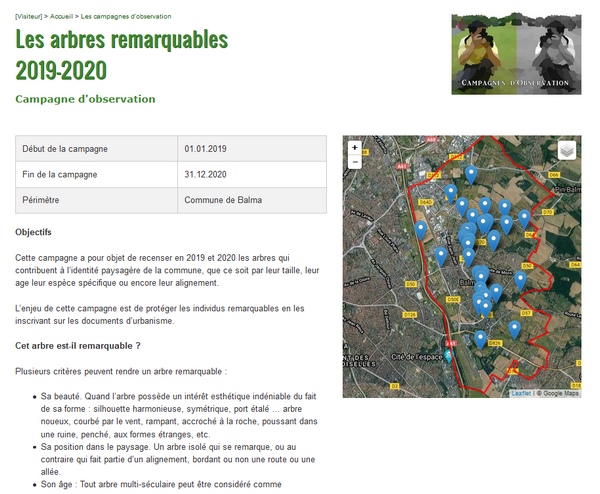Click the blue marker beside the D826 label
The height and width of the screenshot is (494, 600).
point(481,339)
